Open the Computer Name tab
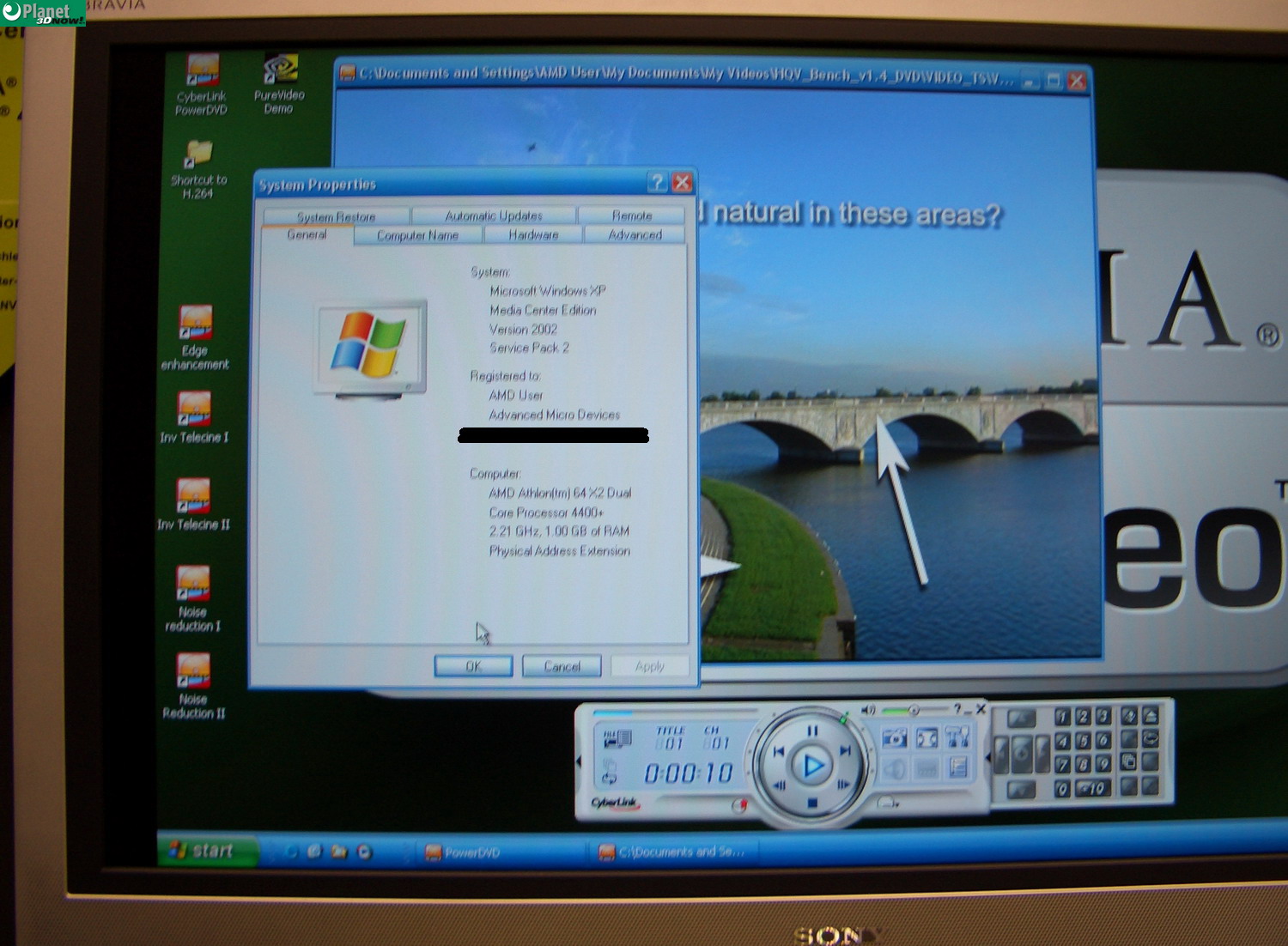1288x946 pixels. coord(418,235)
